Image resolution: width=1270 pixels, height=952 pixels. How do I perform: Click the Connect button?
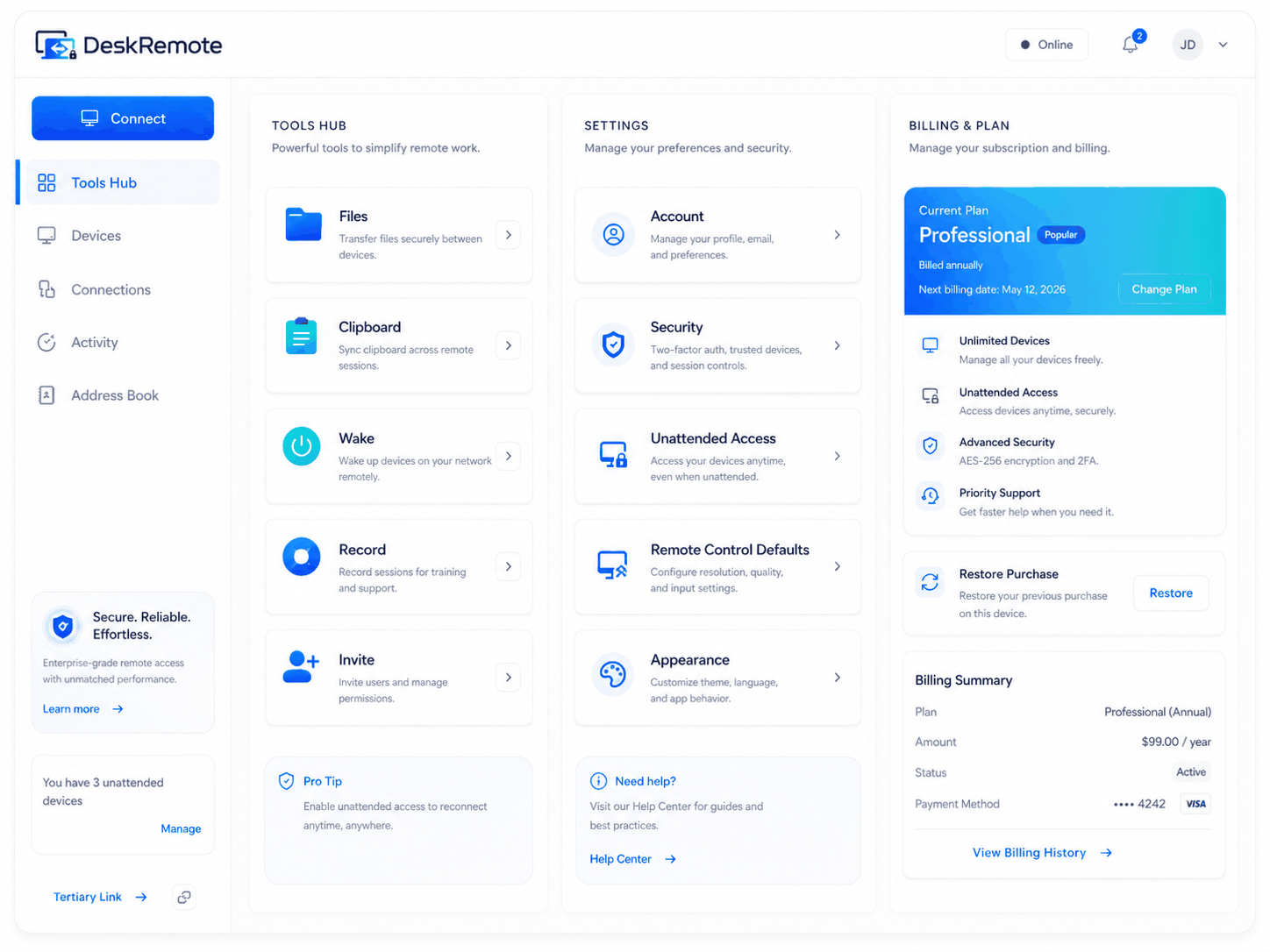click(123, 118)
